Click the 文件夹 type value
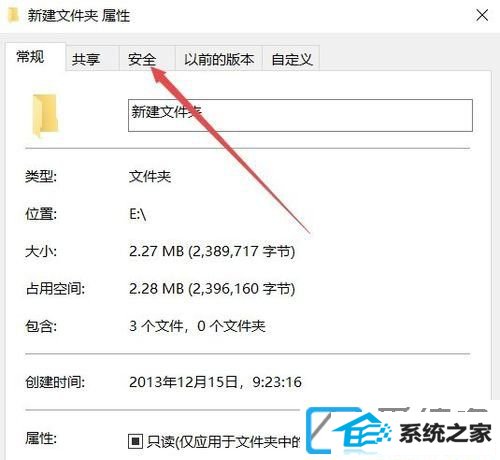Viewport: 500px width, 460px height. click(x=150, y=176)
